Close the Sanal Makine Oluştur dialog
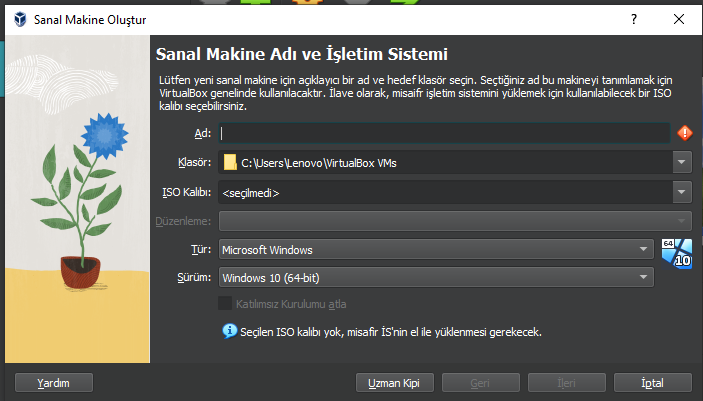 coord(679,19)
